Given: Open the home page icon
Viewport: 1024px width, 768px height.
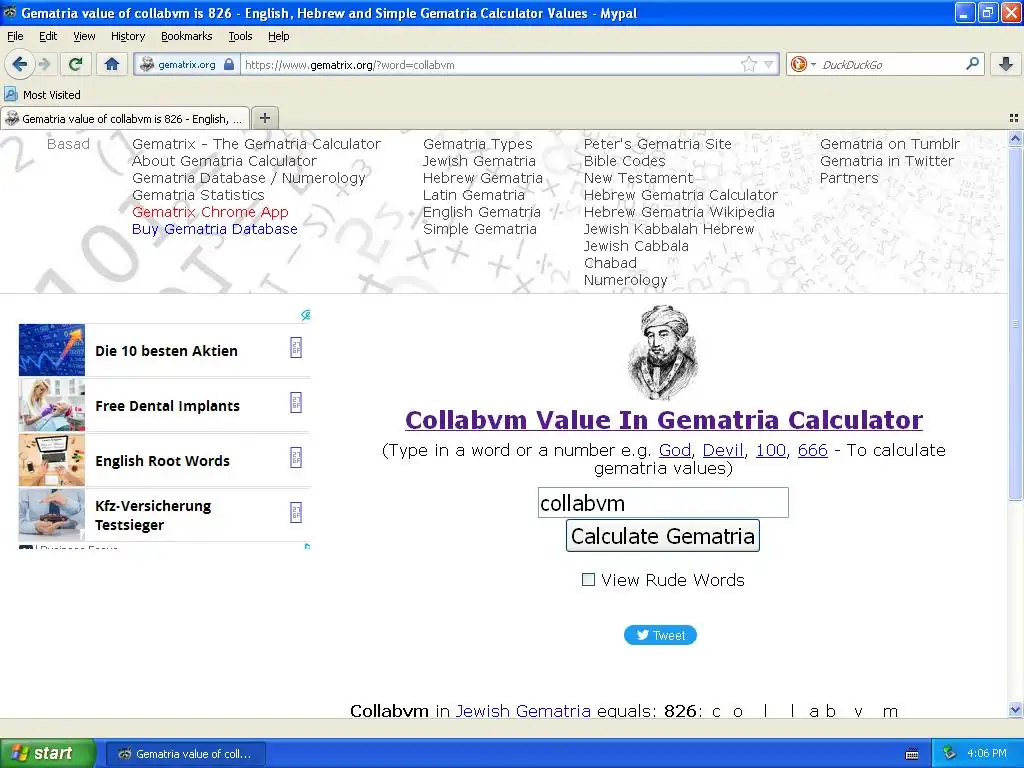Looking at the screenshot, I should [x=112, y=64].
